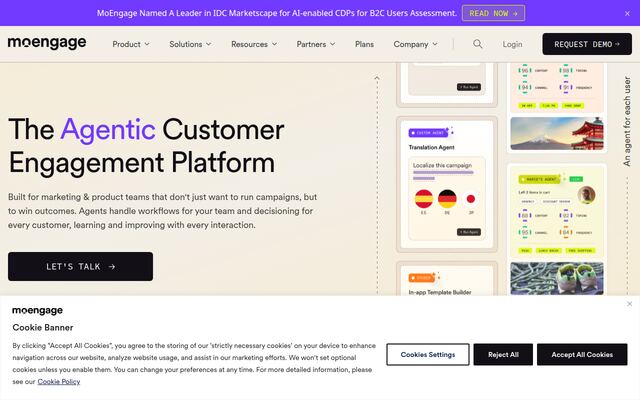The width and height of the screenshot is (640, 400).
Task: Click the Cookie Banner heading
Action: [x=43, y=327]
